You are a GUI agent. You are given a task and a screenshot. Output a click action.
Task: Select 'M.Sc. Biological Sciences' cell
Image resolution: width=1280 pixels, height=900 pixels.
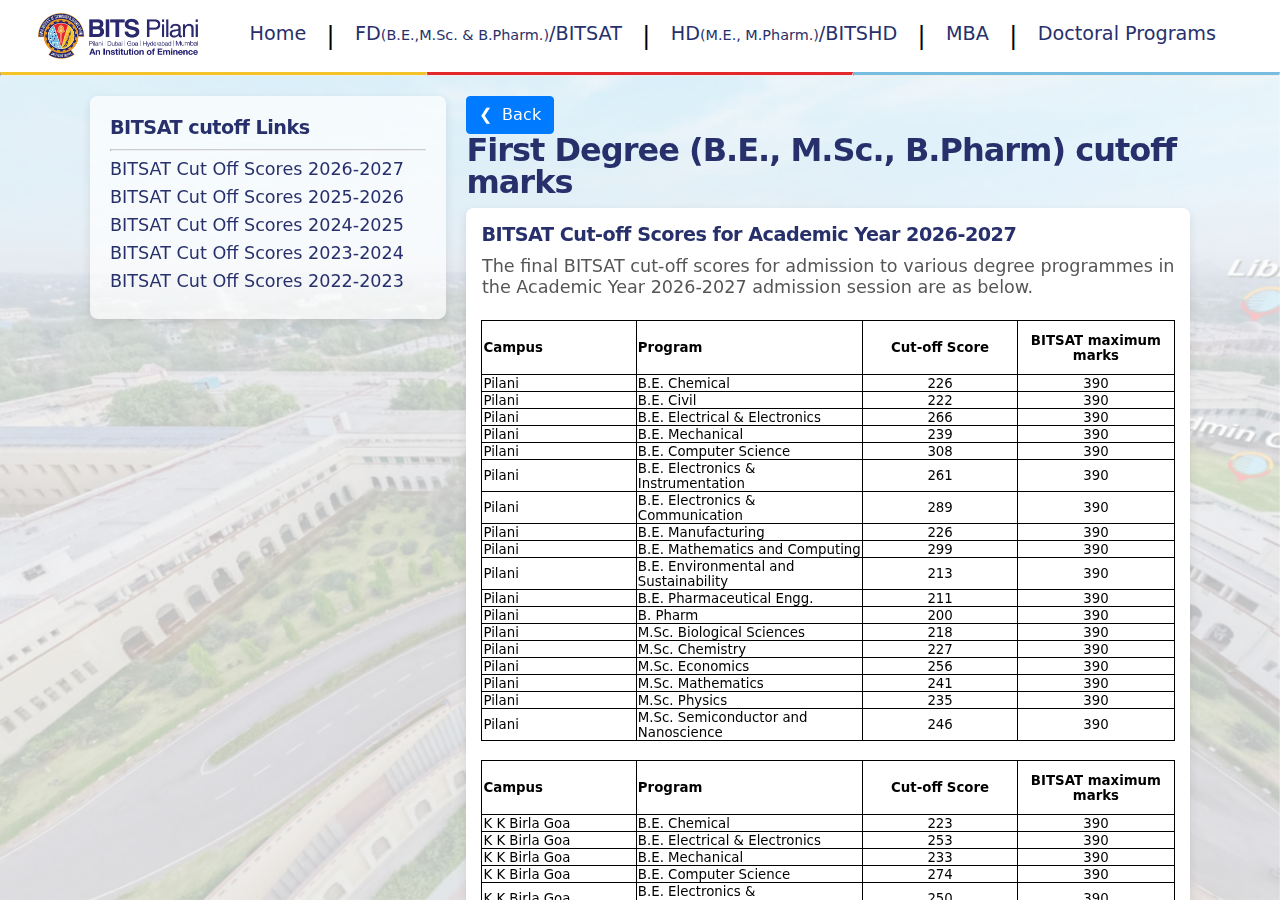click(749, 632)
